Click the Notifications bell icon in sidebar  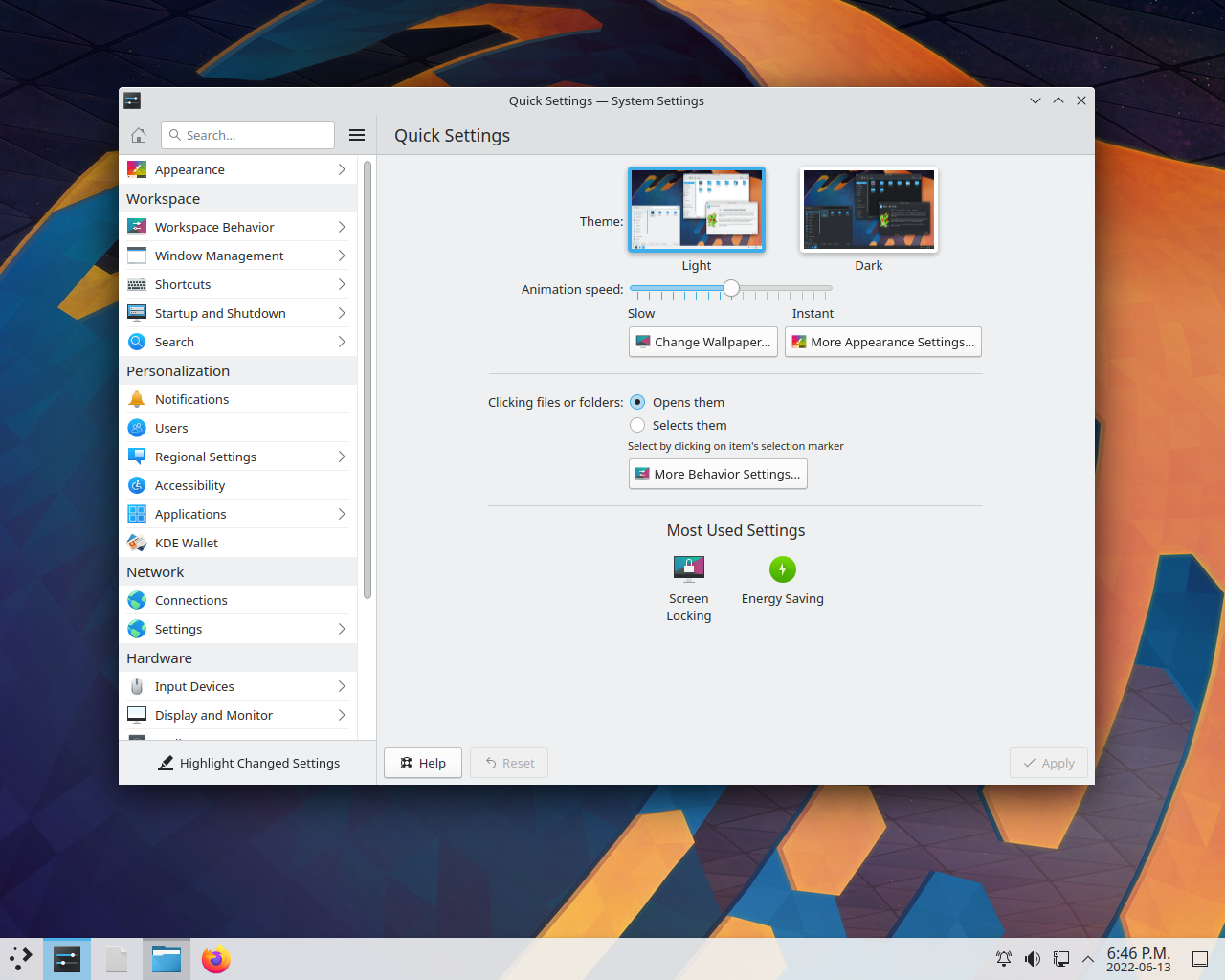tap(137, 399)
